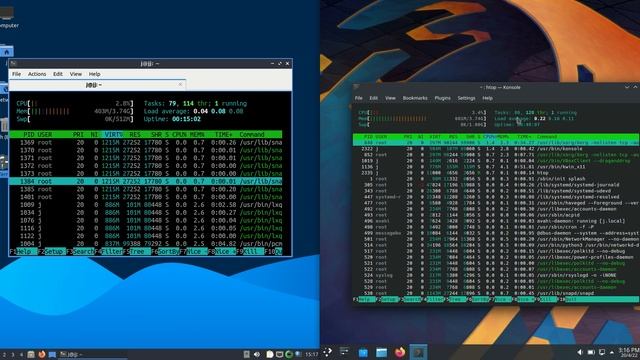The width and height of the screenshot is (640, 360).
Task: Click the battery icon in the KDE system tray
Action: (x=591, y=352)
